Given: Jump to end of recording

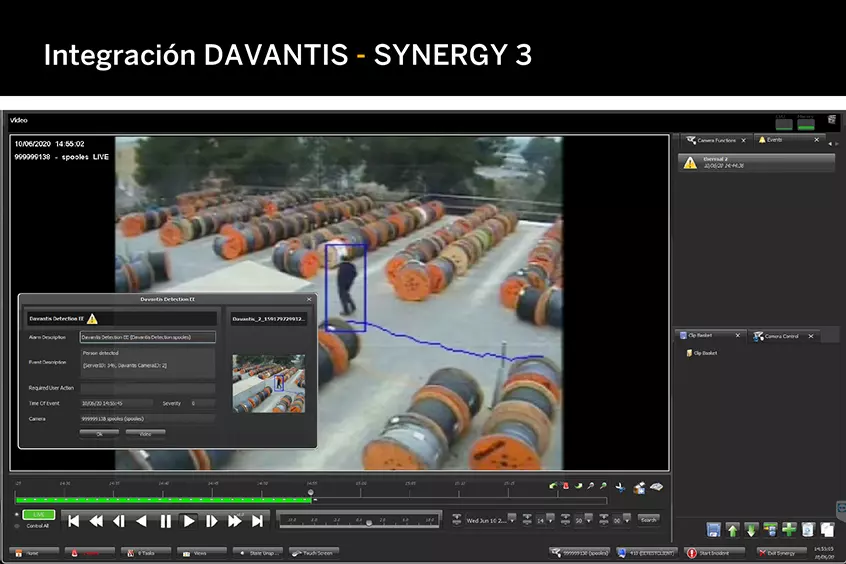Looking at the screenshot, I should (x=257, y=521).
